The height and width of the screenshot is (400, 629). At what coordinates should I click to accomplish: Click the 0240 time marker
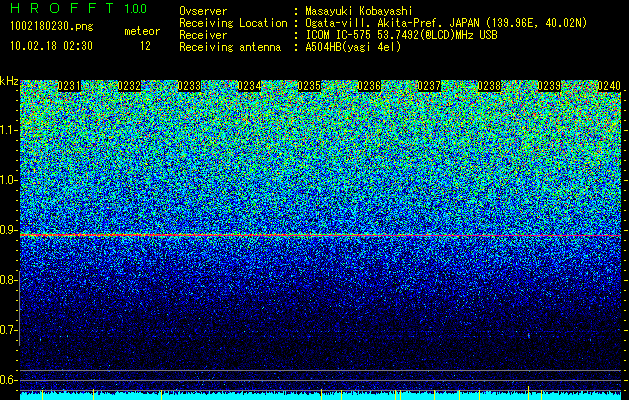[609, 86]
